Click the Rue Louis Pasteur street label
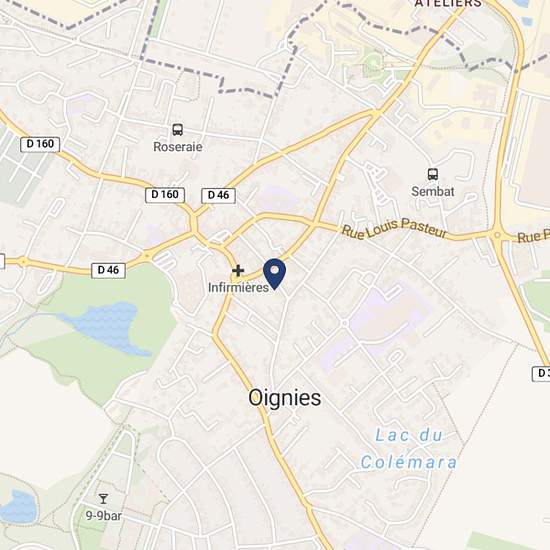The image size is (550, 550). [394, 229]
